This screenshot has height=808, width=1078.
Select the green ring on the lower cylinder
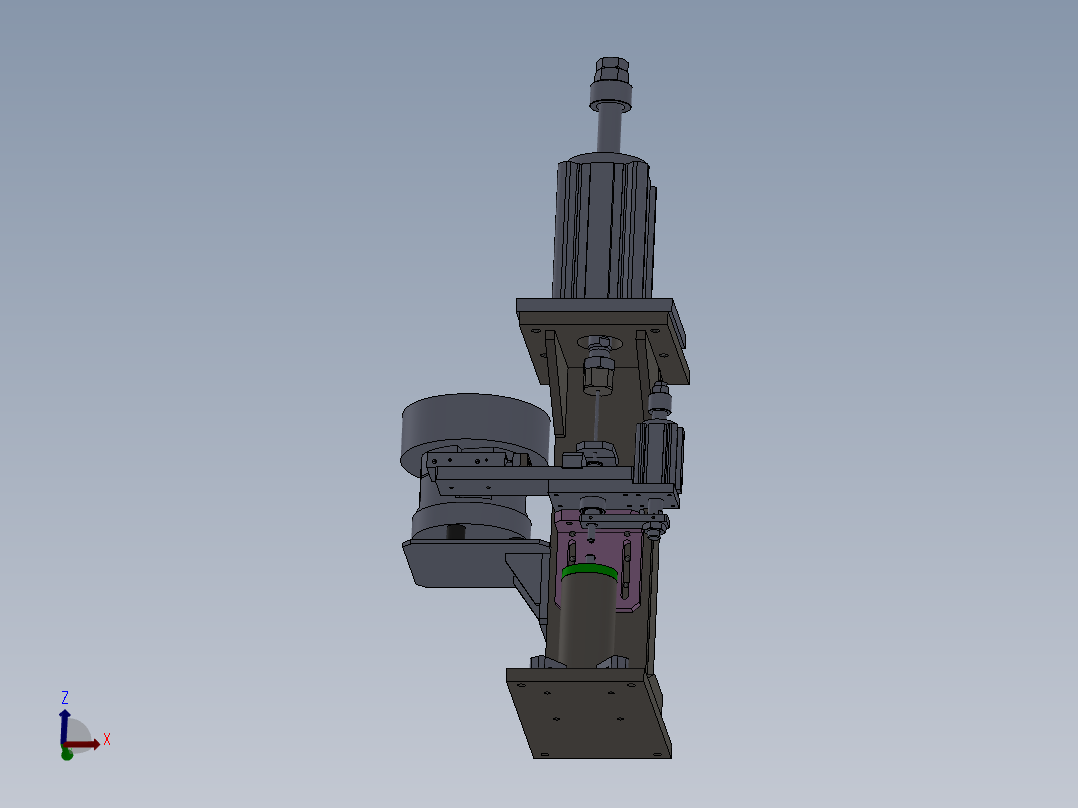[x=589, y=572]
